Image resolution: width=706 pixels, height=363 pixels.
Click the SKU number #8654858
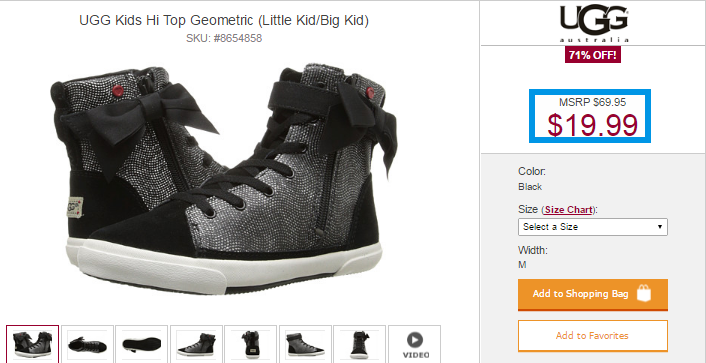pyautogui.click(x=237, y=38)
